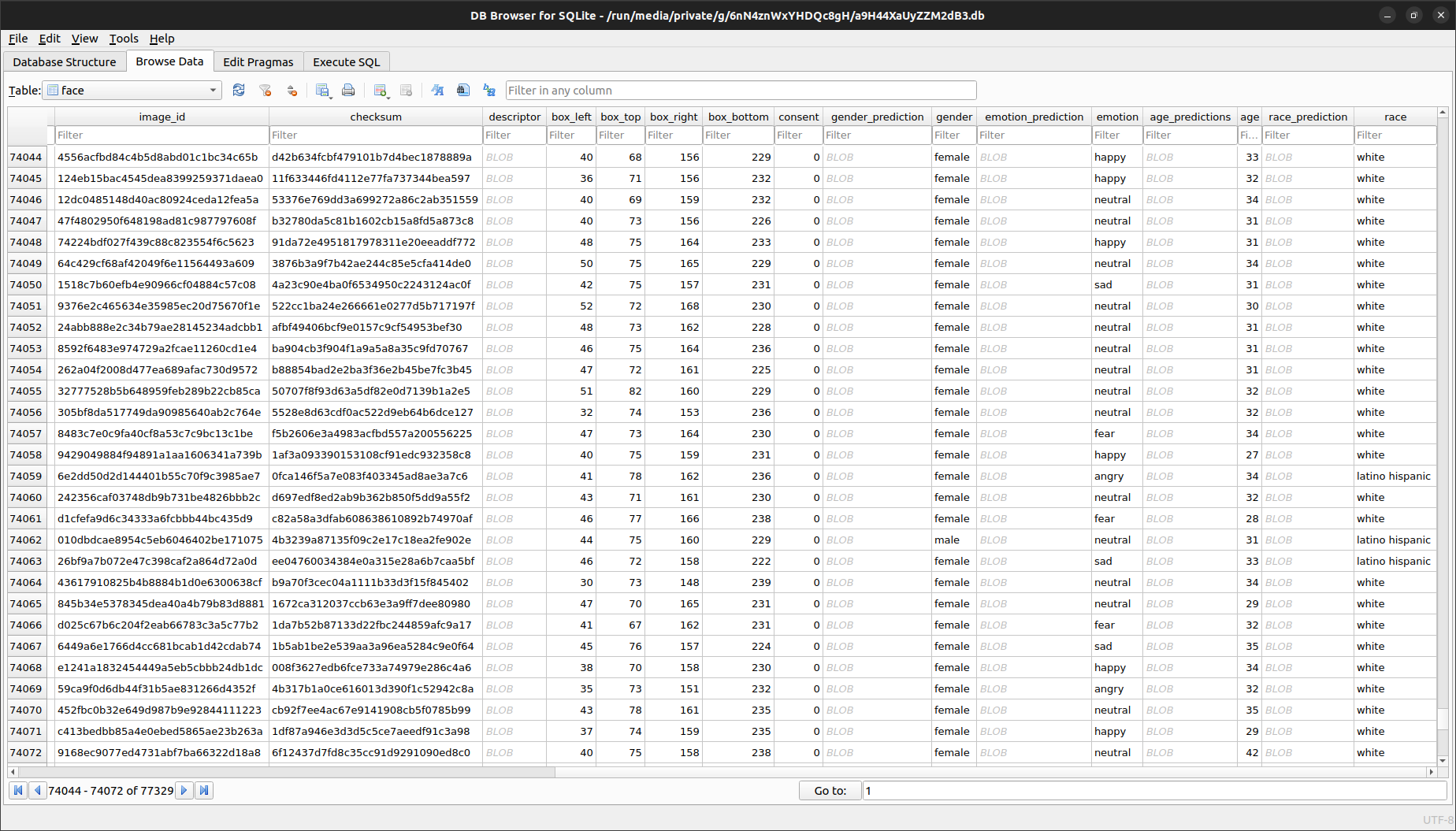Image resolution: width=1456 pixels, height=831 pixels.
Task: Select descriptor BLOB cell in row 74050
Action: coord(514,285)
